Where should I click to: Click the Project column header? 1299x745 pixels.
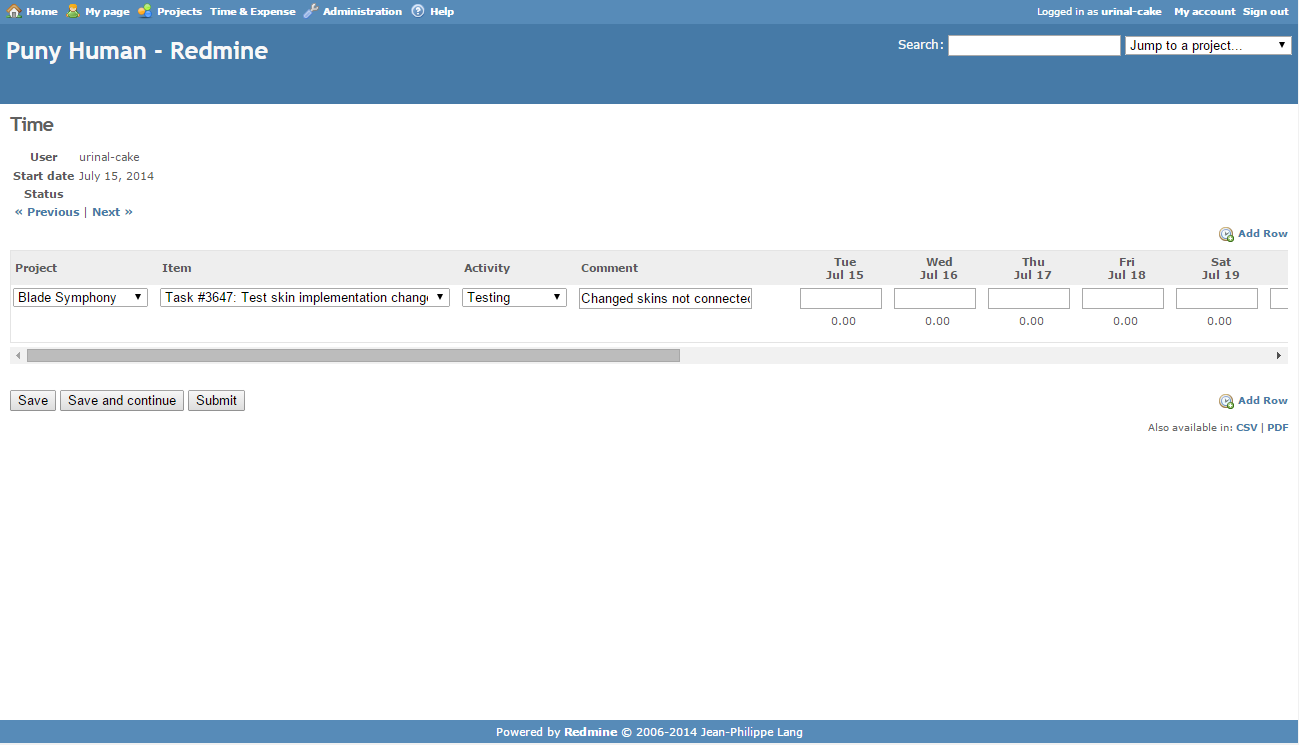click(36, 268)
